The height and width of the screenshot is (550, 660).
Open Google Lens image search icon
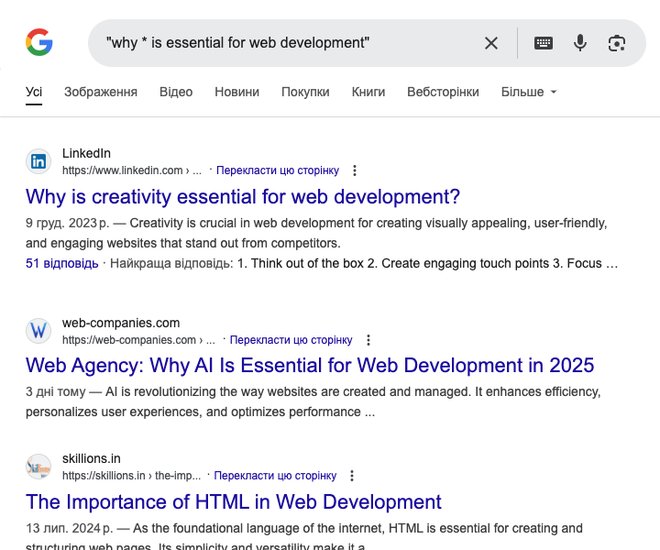[617, 43]
